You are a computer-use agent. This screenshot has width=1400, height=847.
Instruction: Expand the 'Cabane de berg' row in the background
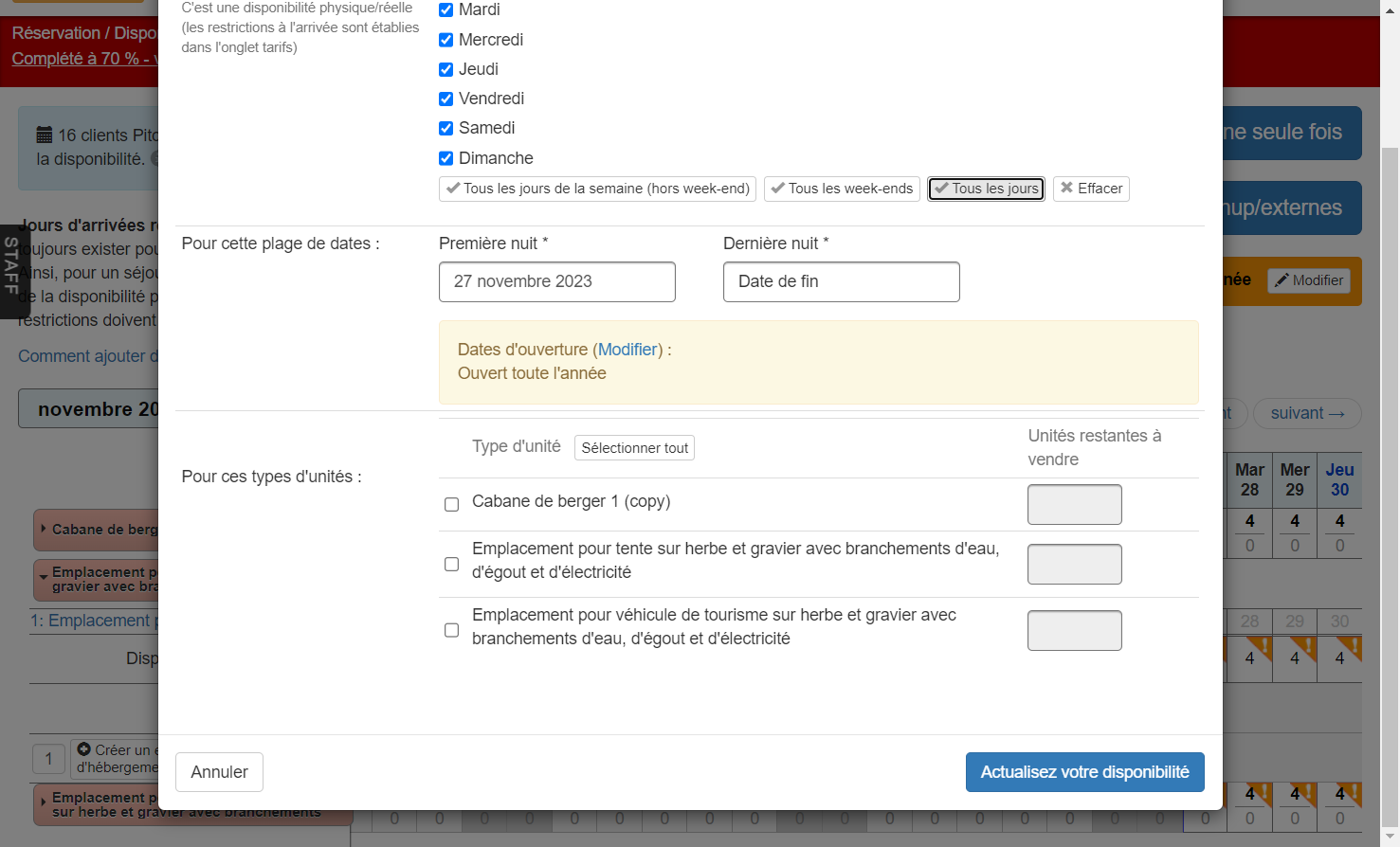96,530
